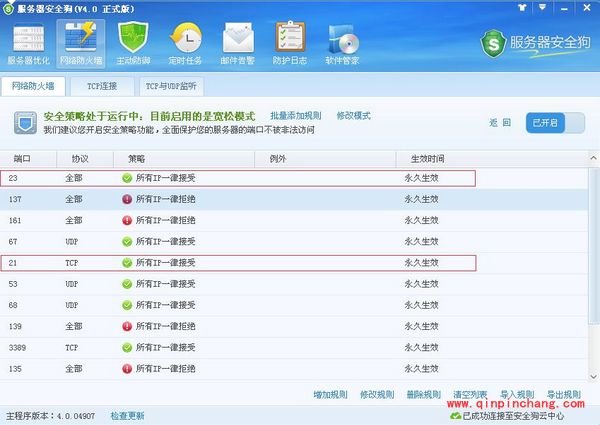Click 永久生效 in port 3389 row
600x425 pixels.
pyautogui.click(x=421, y=347)
